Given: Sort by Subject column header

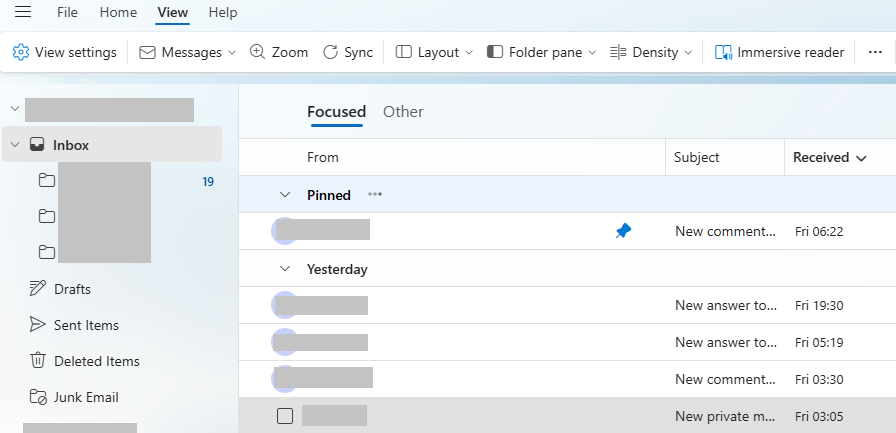Looking at the screenshot, I should 697,158.
